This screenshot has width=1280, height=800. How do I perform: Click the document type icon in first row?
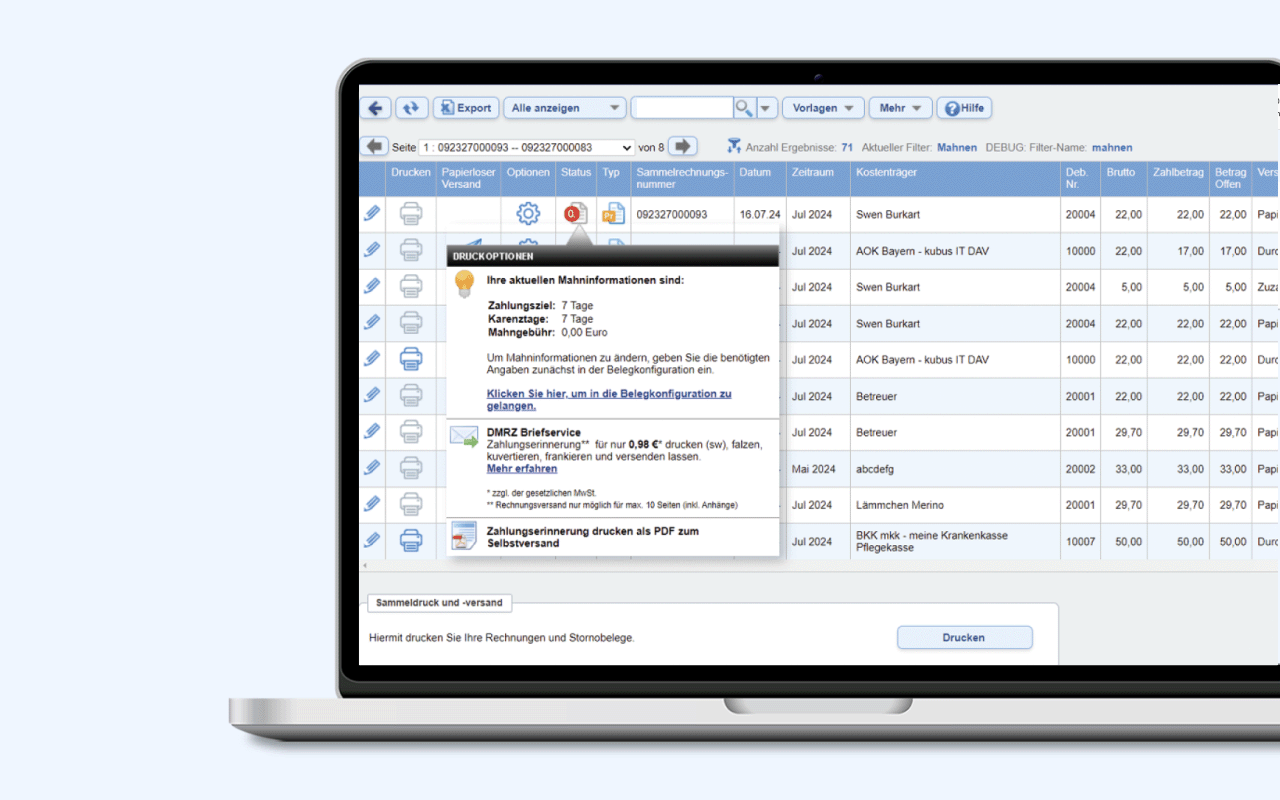point(612,214)
